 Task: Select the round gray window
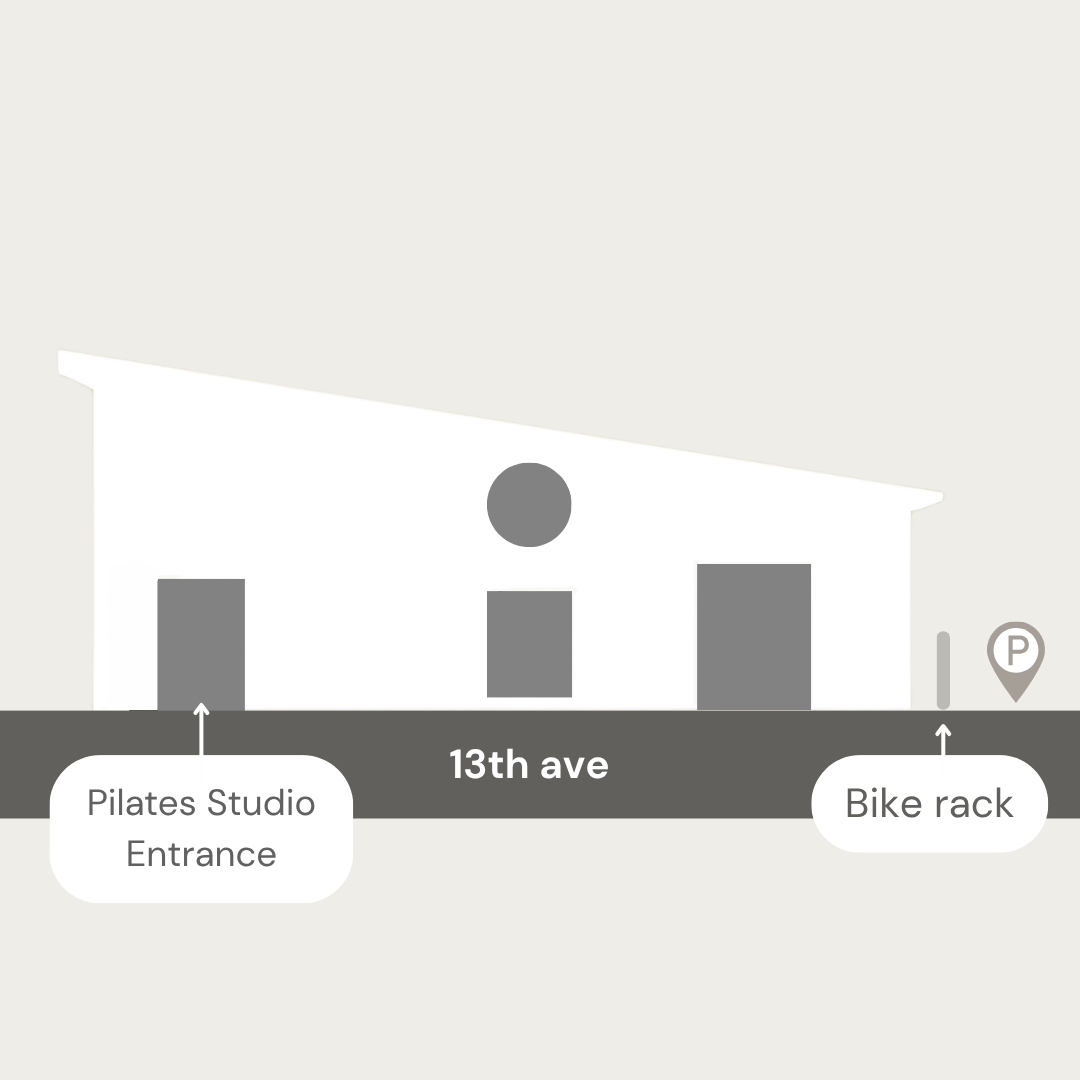[x=529, y=505]
